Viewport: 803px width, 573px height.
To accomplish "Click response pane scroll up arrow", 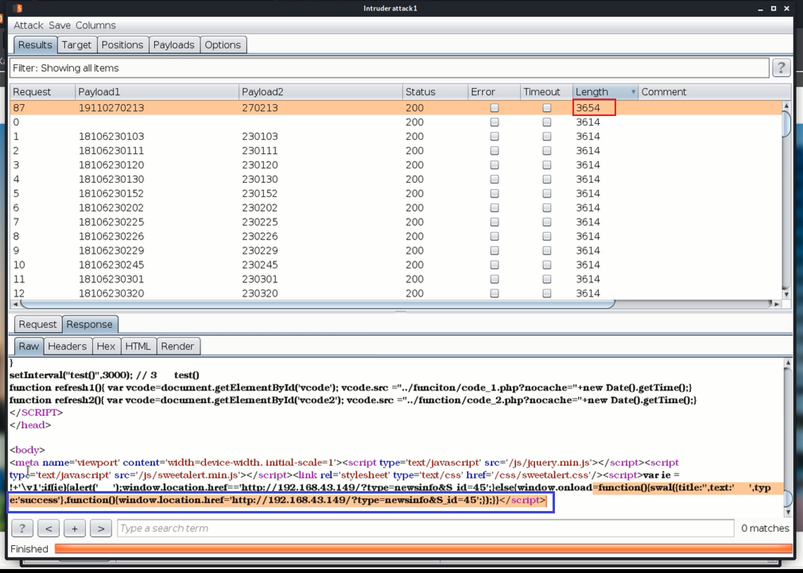I will [788, 363].
